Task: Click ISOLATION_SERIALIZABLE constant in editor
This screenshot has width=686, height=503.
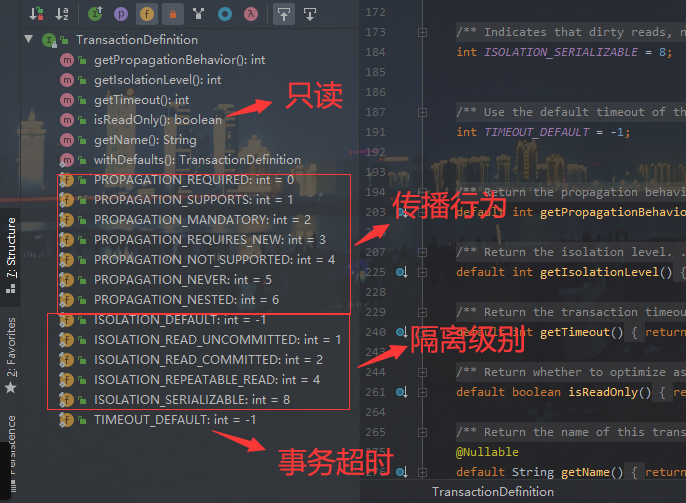Action: click(560, 52)
